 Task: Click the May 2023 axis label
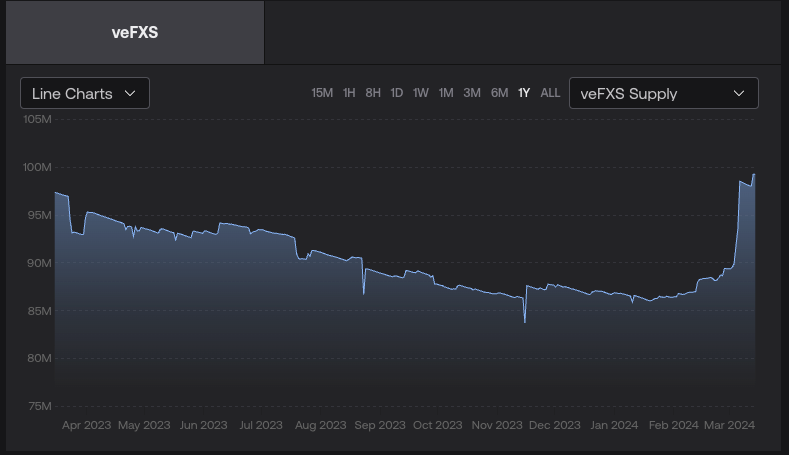click(144, 425)
